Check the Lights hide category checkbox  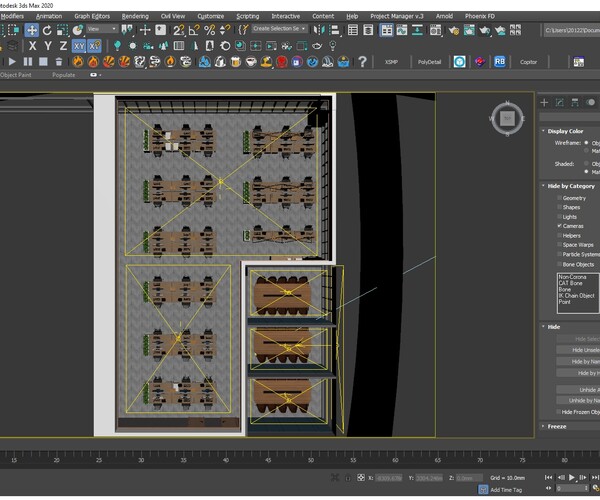coord(559,217)
